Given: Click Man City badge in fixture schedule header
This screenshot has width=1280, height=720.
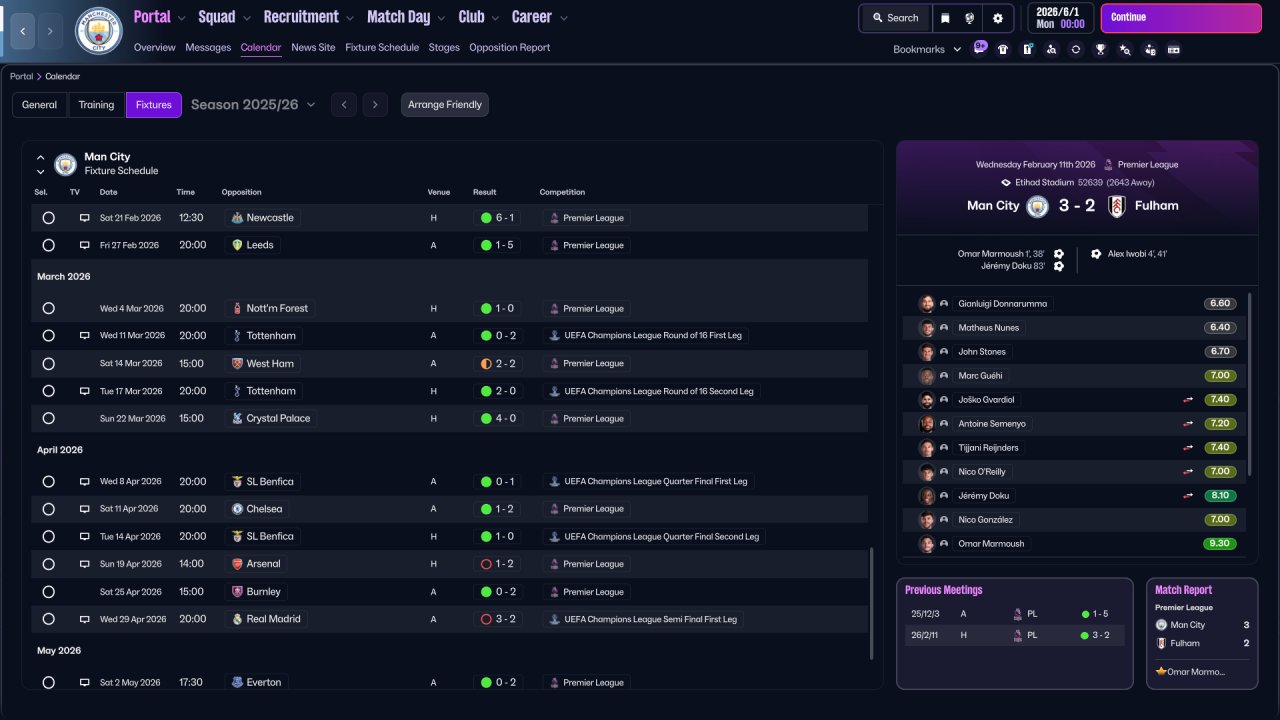Looking at the screenshot, I should click(x=66, y=164).
